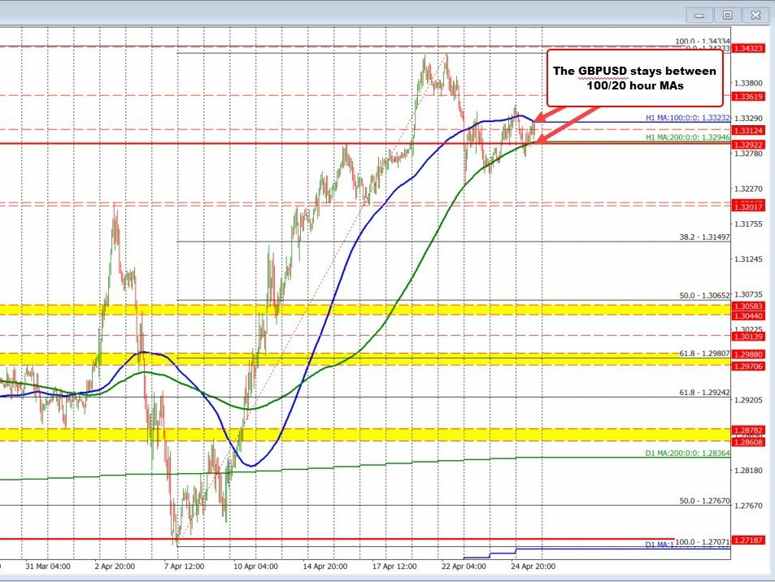Click the 7 Apr 12:00 time label

click(x=184, y=567)
